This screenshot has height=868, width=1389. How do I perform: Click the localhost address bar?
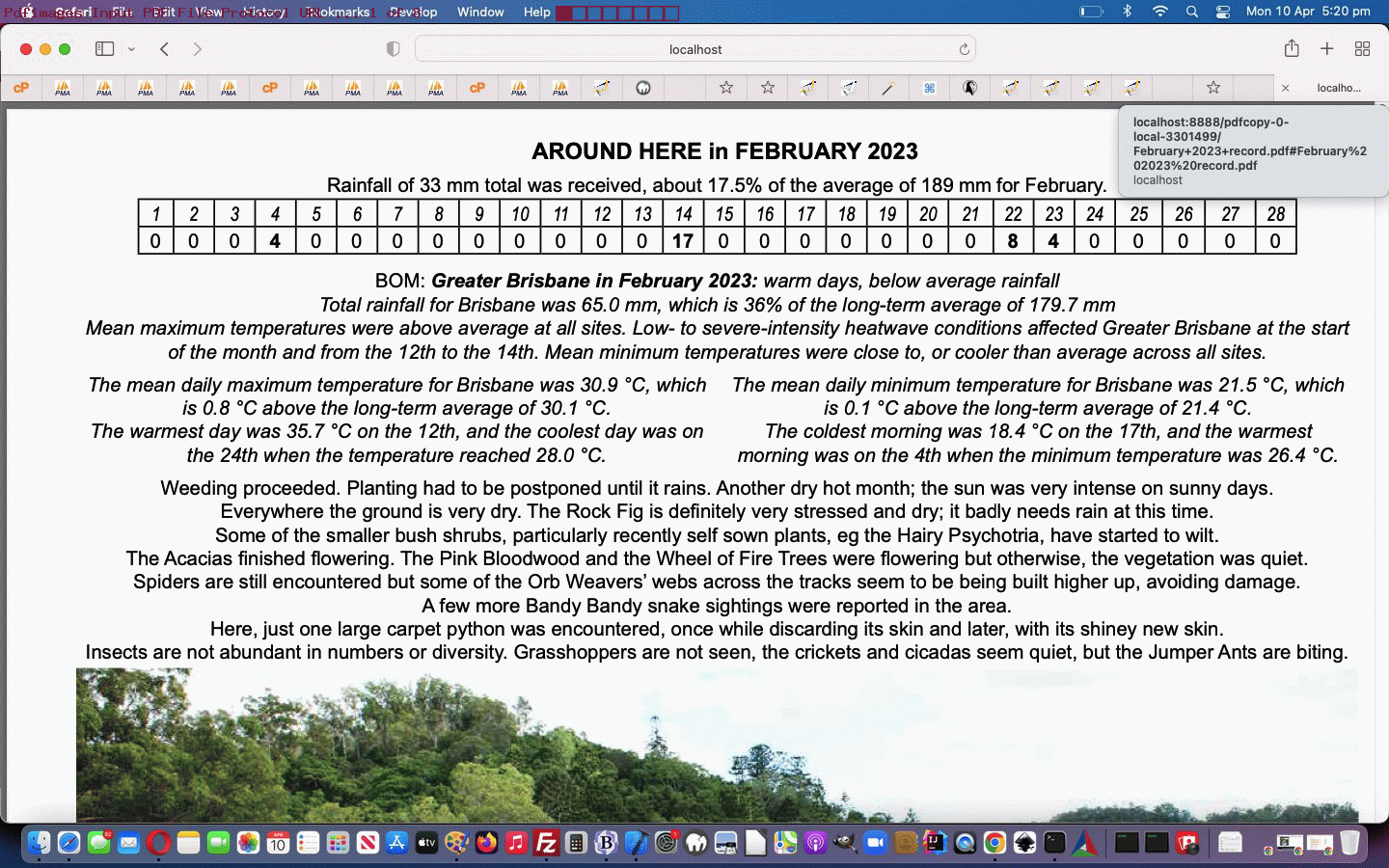(x=695, y=49)
